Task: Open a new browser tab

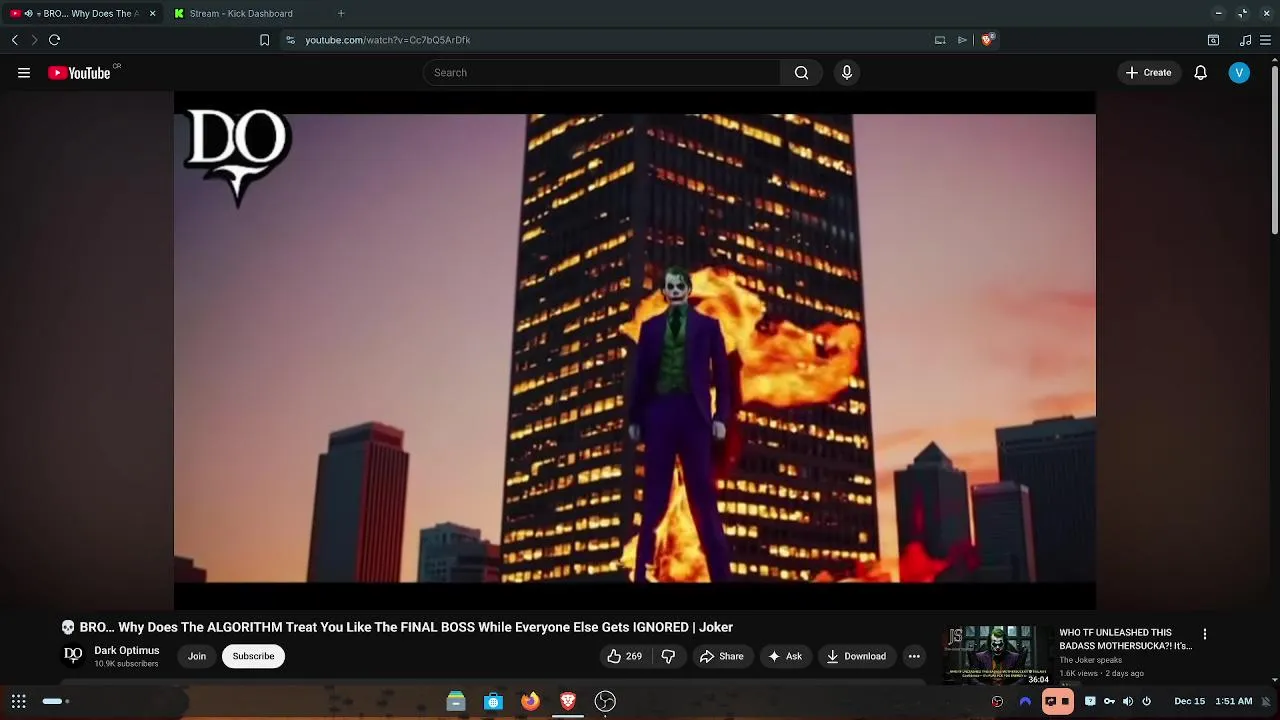Action: tap(341, 13)
